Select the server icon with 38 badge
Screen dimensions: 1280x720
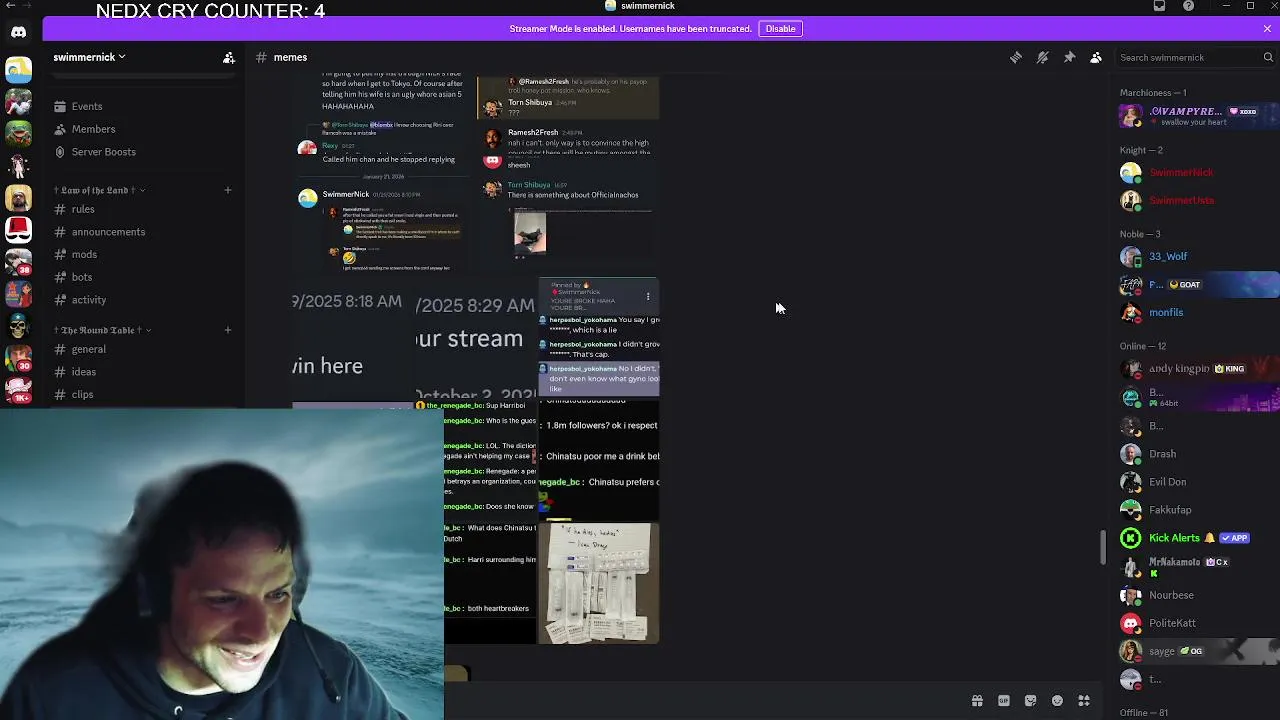click(x=18, y=262)
